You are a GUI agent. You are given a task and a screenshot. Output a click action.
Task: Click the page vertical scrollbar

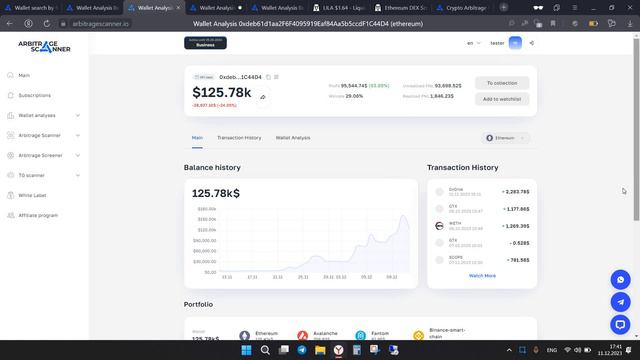(x=636, y=131)
